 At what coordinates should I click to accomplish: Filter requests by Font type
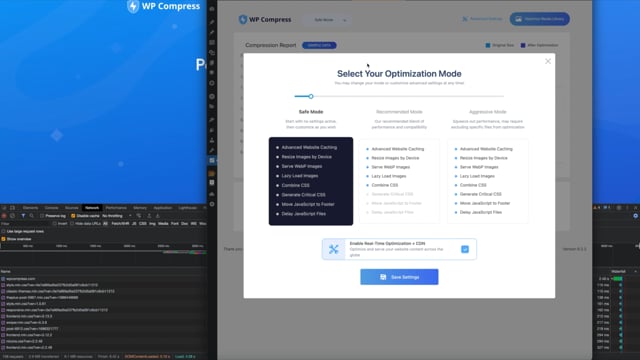(x=175, y=224)
